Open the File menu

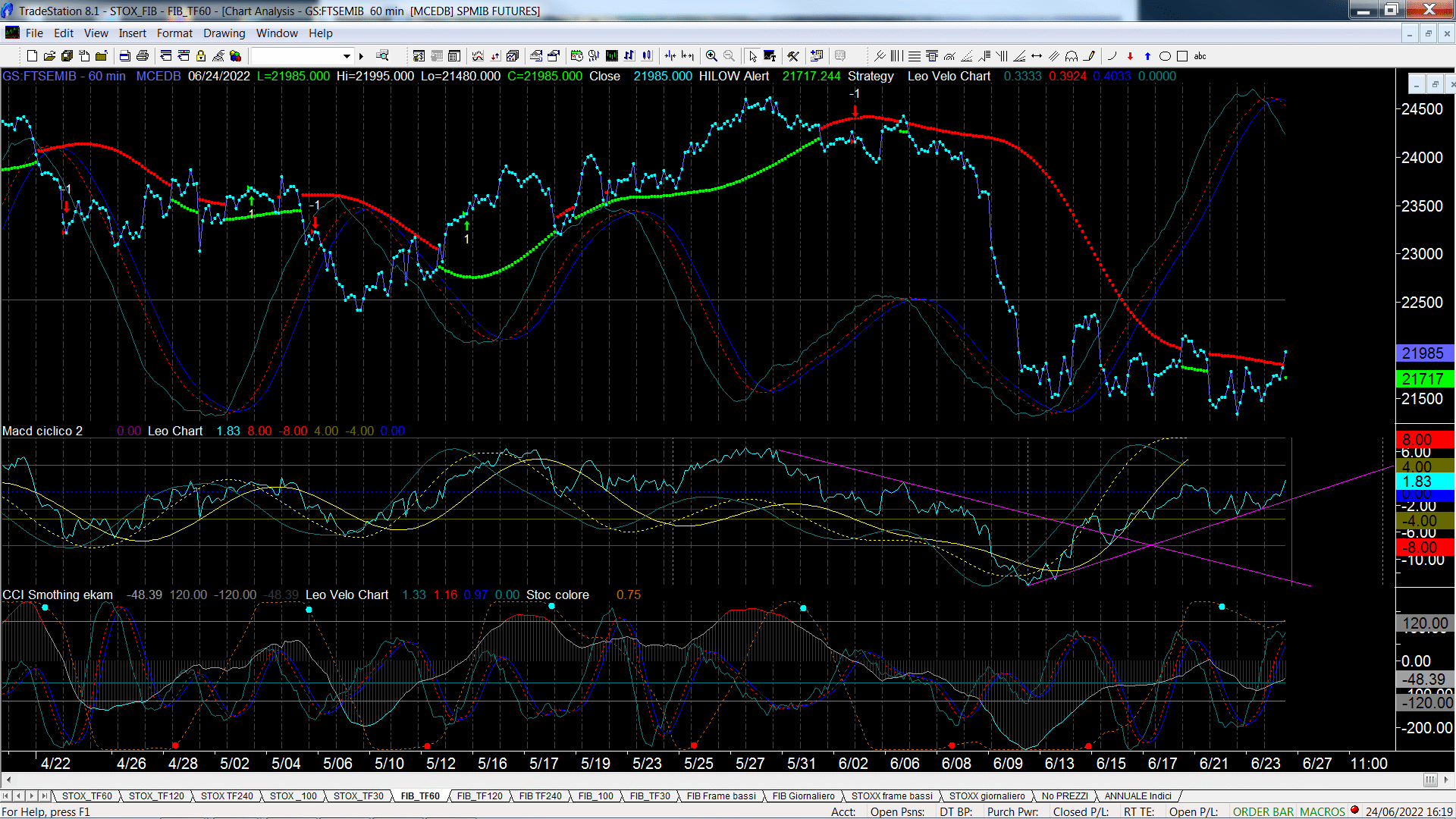(34, 33)
